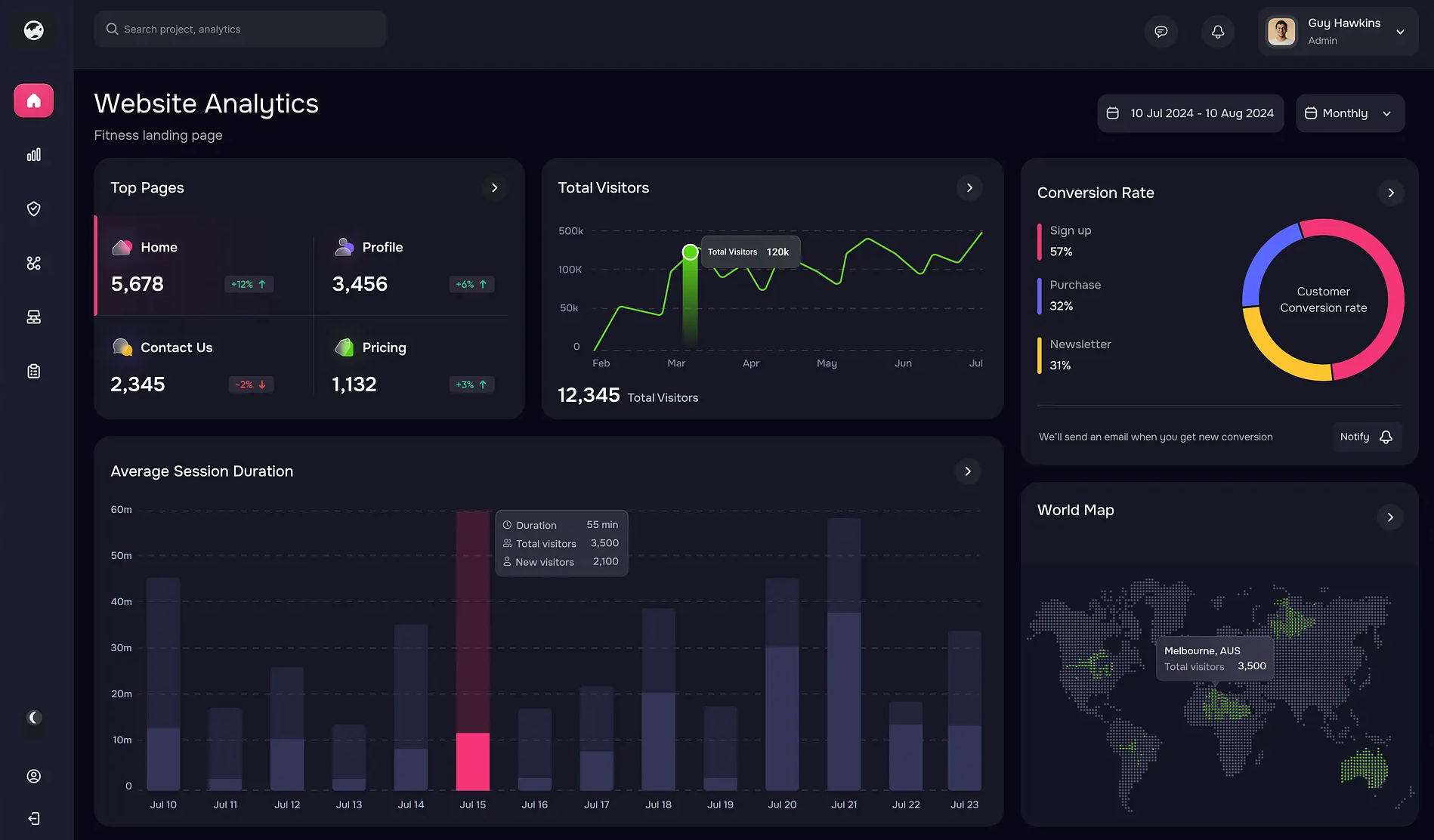Expand Total Visitors panel chevron

[x=969, y=188]
